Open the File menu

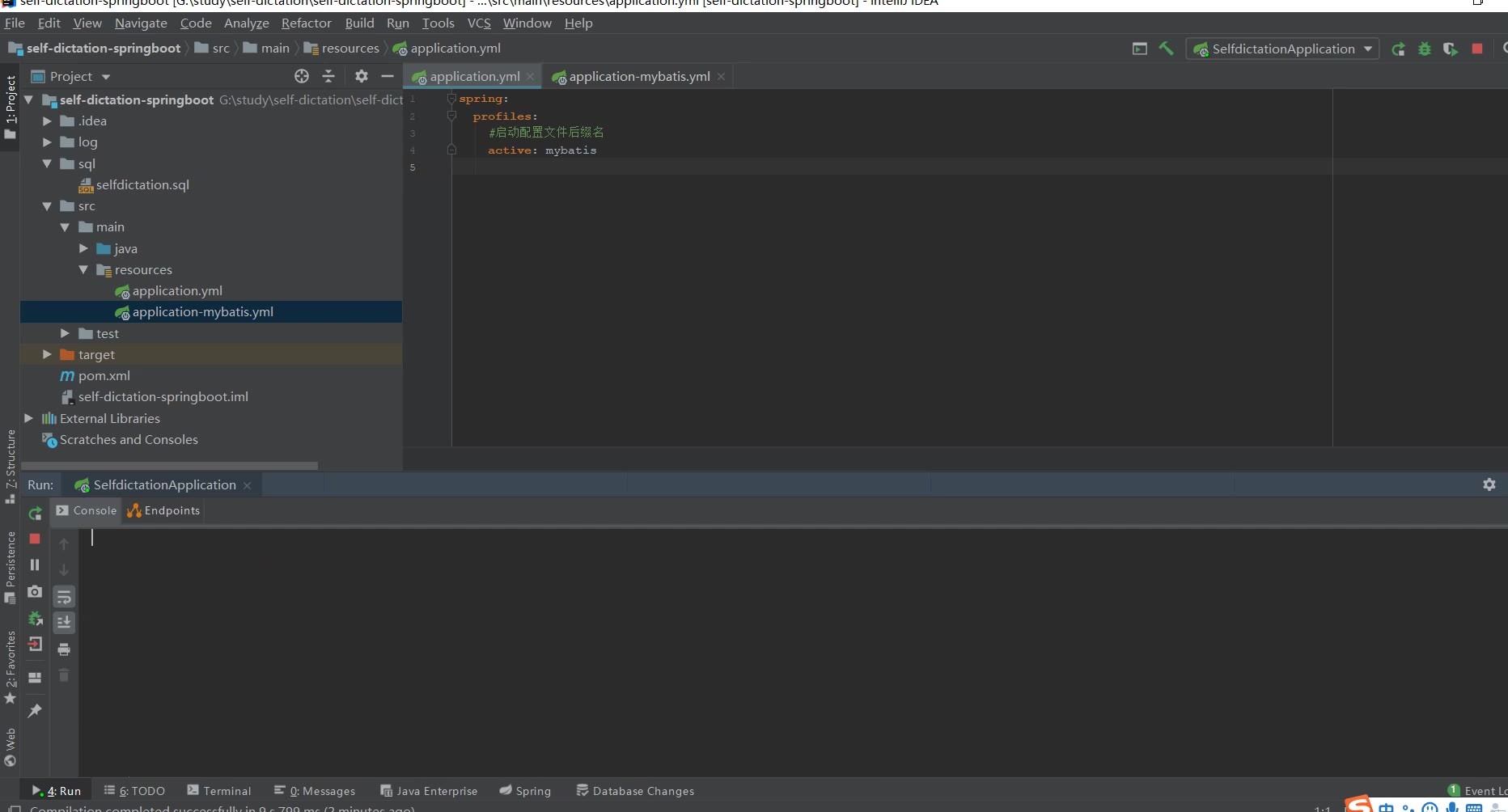coord(15,23)
